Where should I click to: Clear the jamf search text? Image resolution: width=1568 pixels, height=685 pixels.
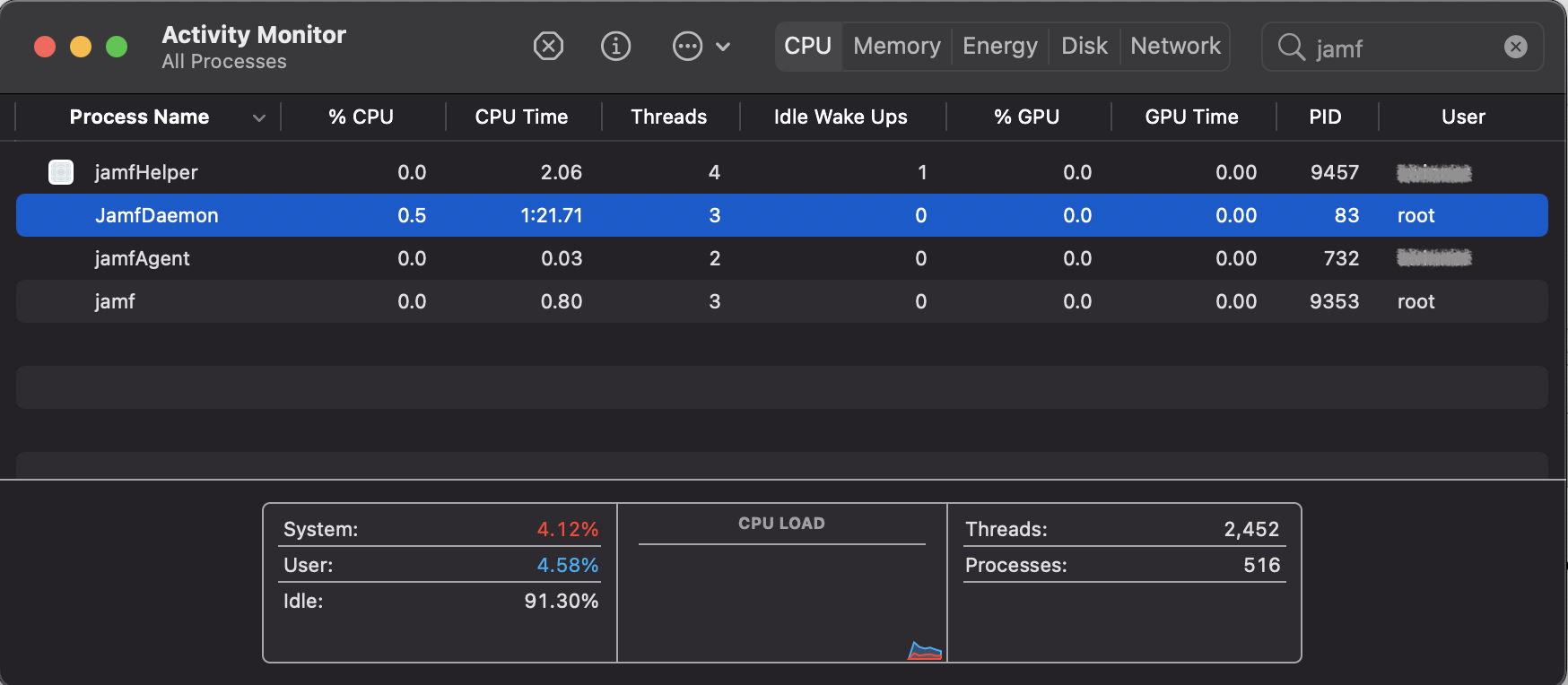(x=1515, y=47)
